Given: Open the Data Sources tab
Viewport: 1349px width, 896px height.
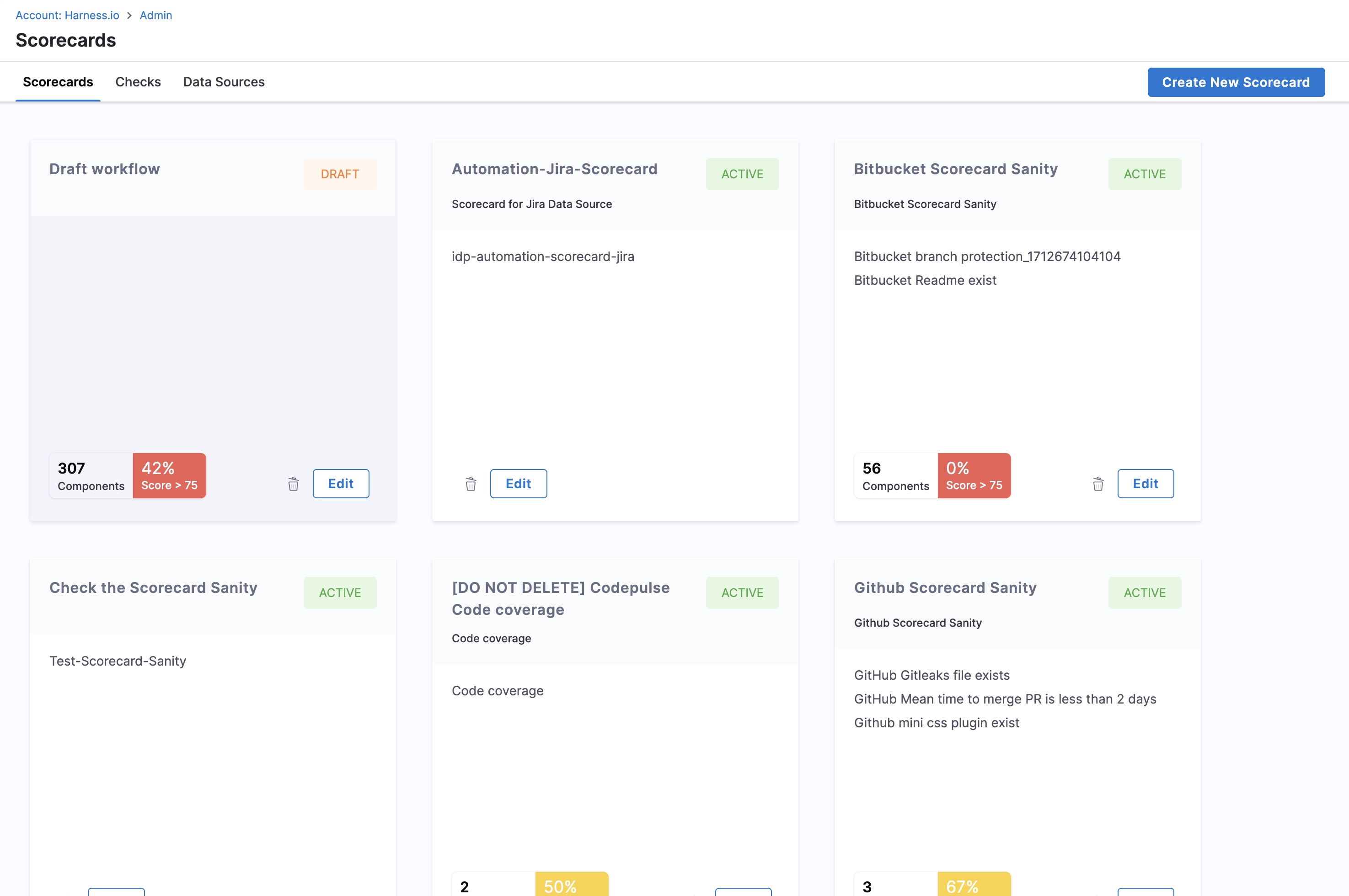Looking at the screenshot, I should click(x=224, y=82).
